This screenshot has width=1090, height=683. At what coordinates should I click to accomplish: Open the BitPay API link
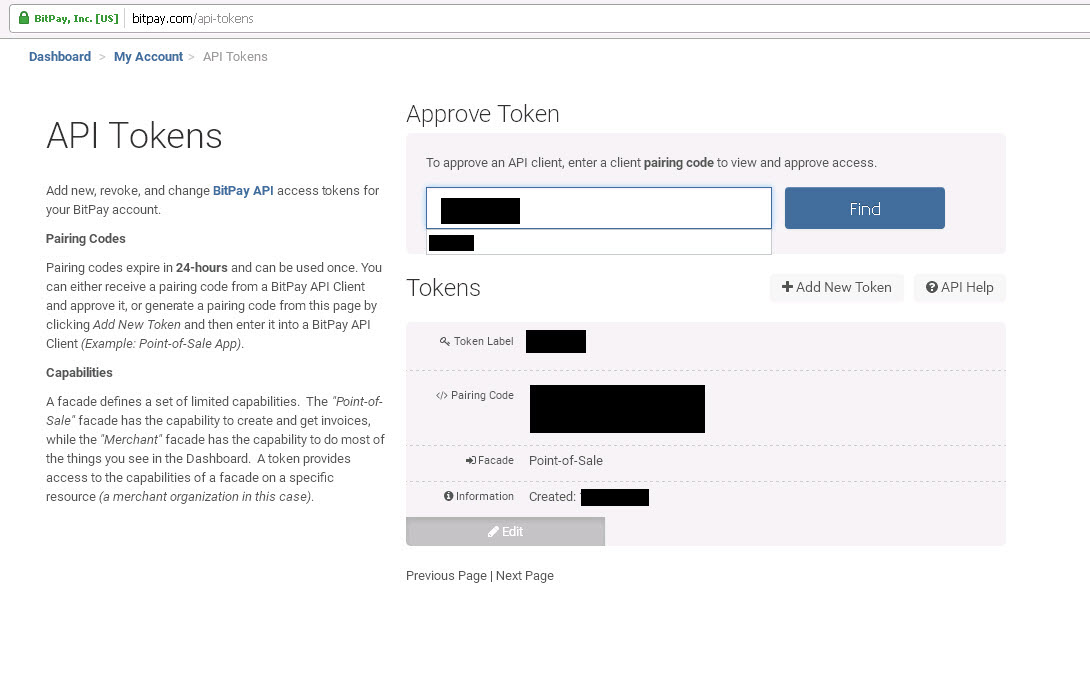(243, 190)
